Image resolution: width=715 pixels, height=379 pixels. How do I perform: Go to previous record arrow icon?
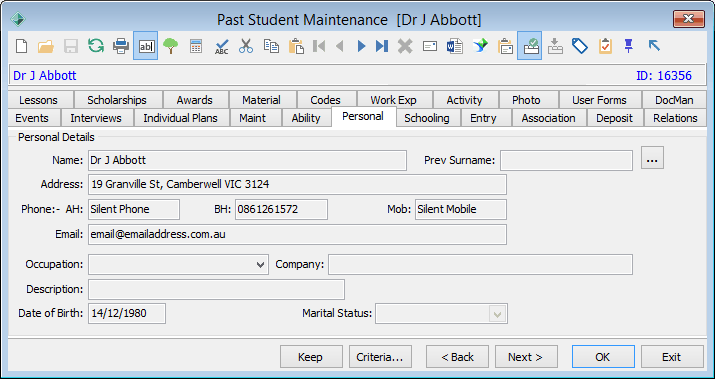pos(339,46)
